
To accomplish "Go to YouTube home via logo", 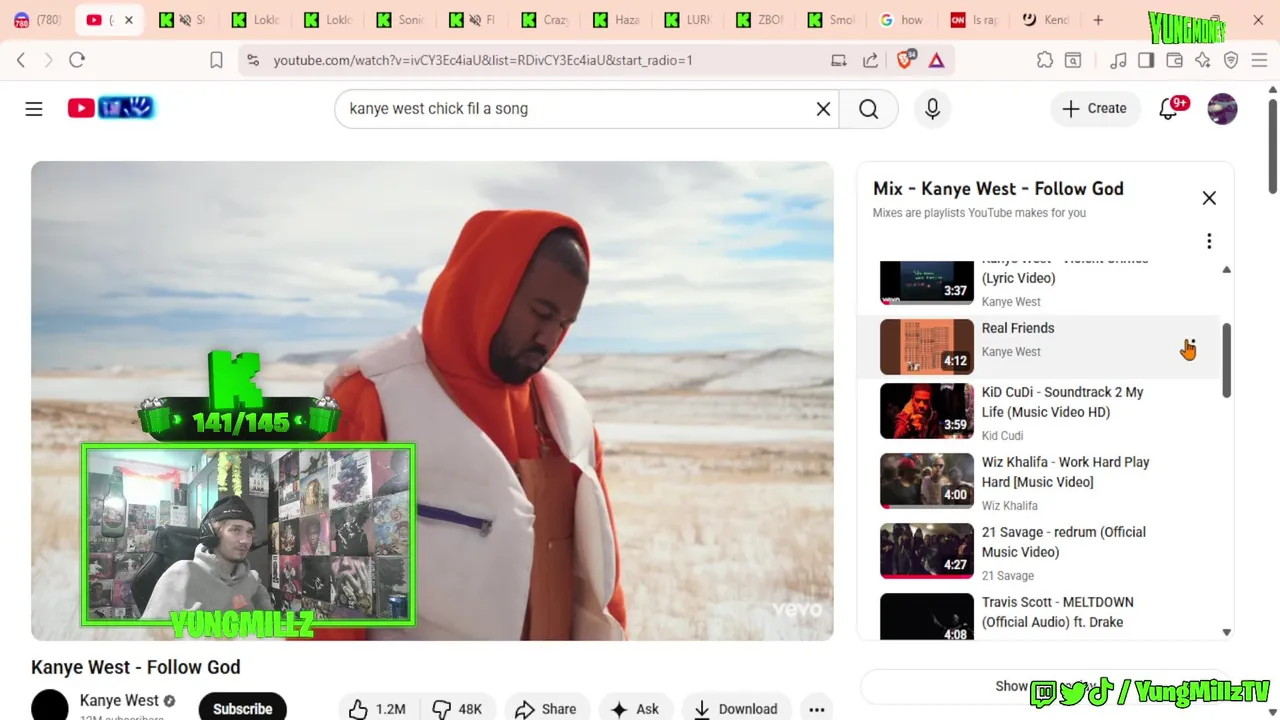I will pyautogui.click(x=111, y=108).
